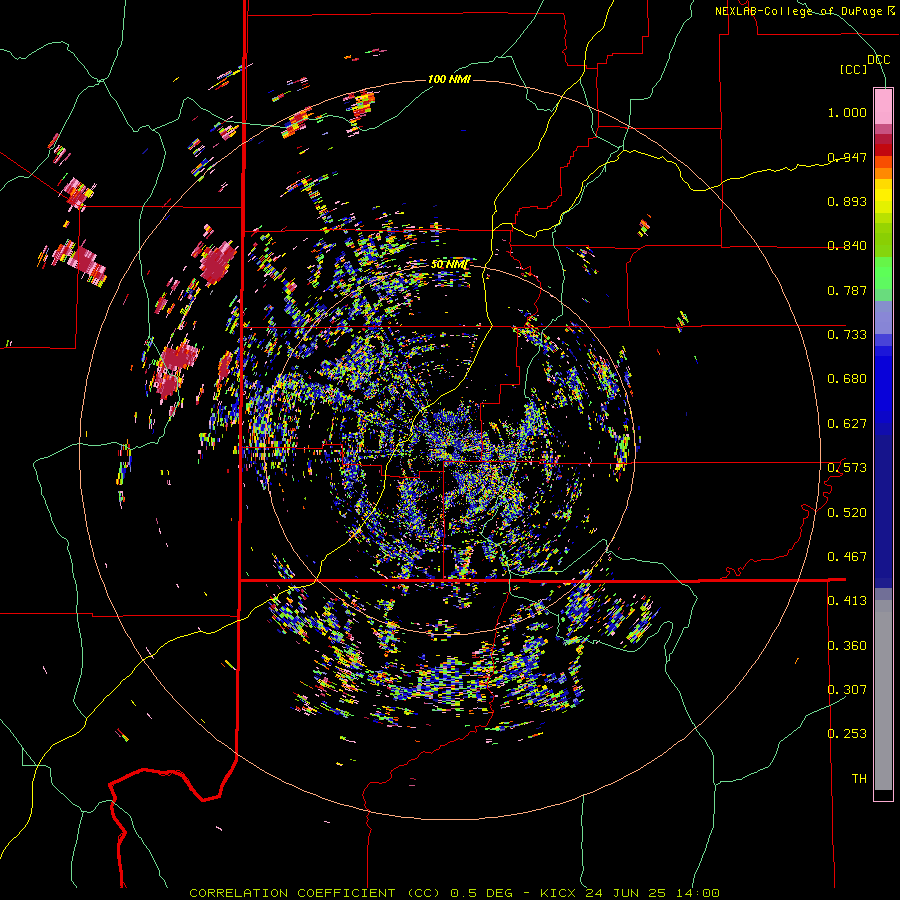Click the 0.627 scale value
The image size is (900, 900).
[x=847, y=424]
